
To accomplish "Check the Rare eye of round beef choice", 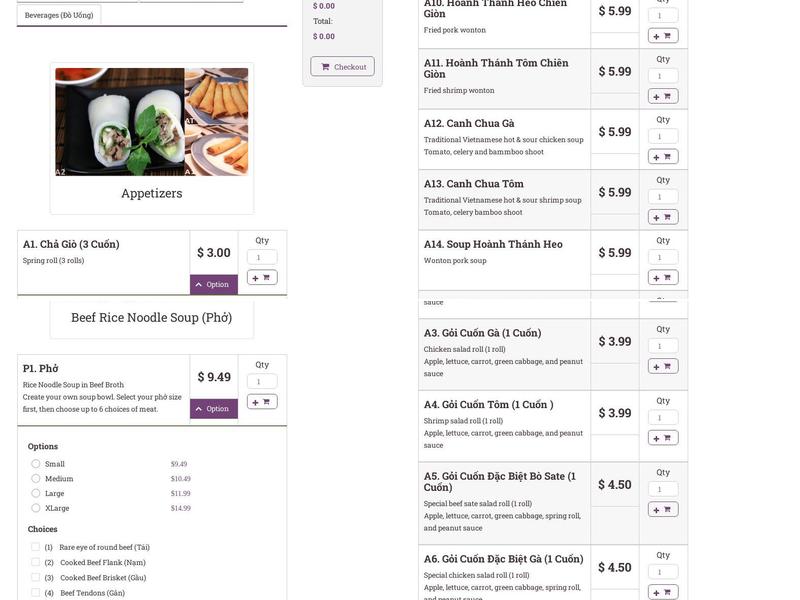I will [x=33, y=545].
